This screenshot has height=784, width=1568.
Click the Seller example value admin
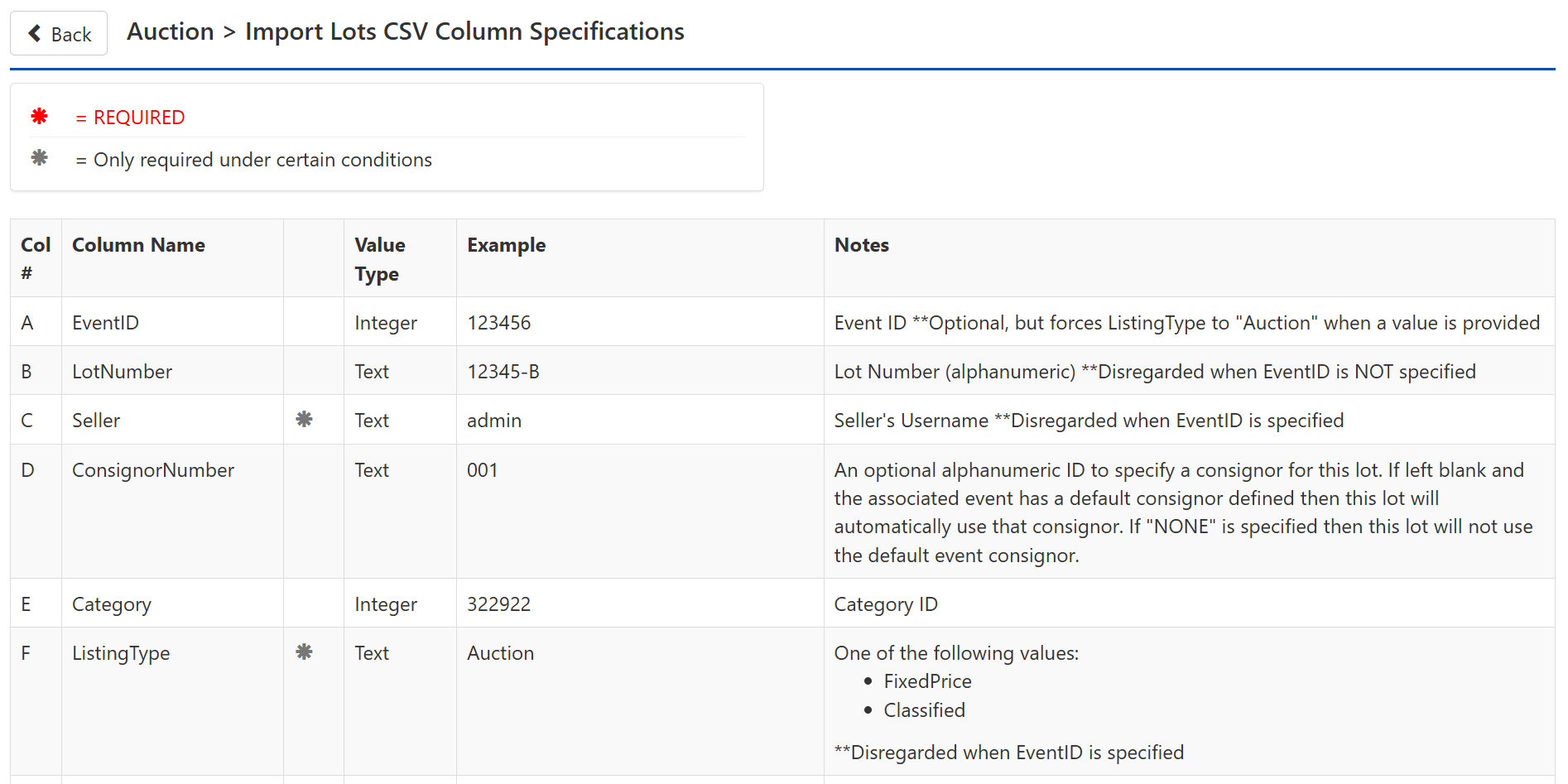click(493, 421)
